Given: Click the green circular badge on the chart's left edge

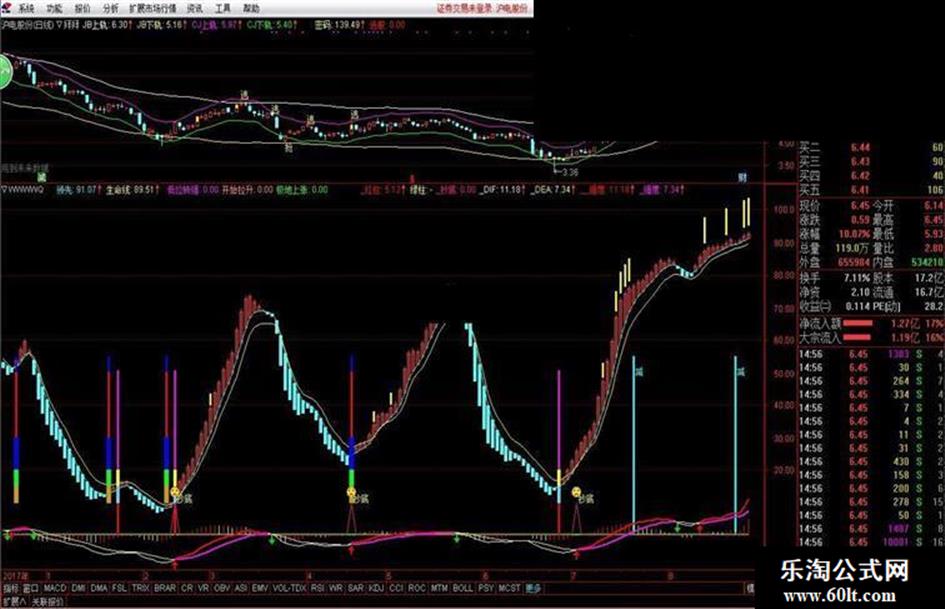Looking at the screenshot, I should pos(4,71).
